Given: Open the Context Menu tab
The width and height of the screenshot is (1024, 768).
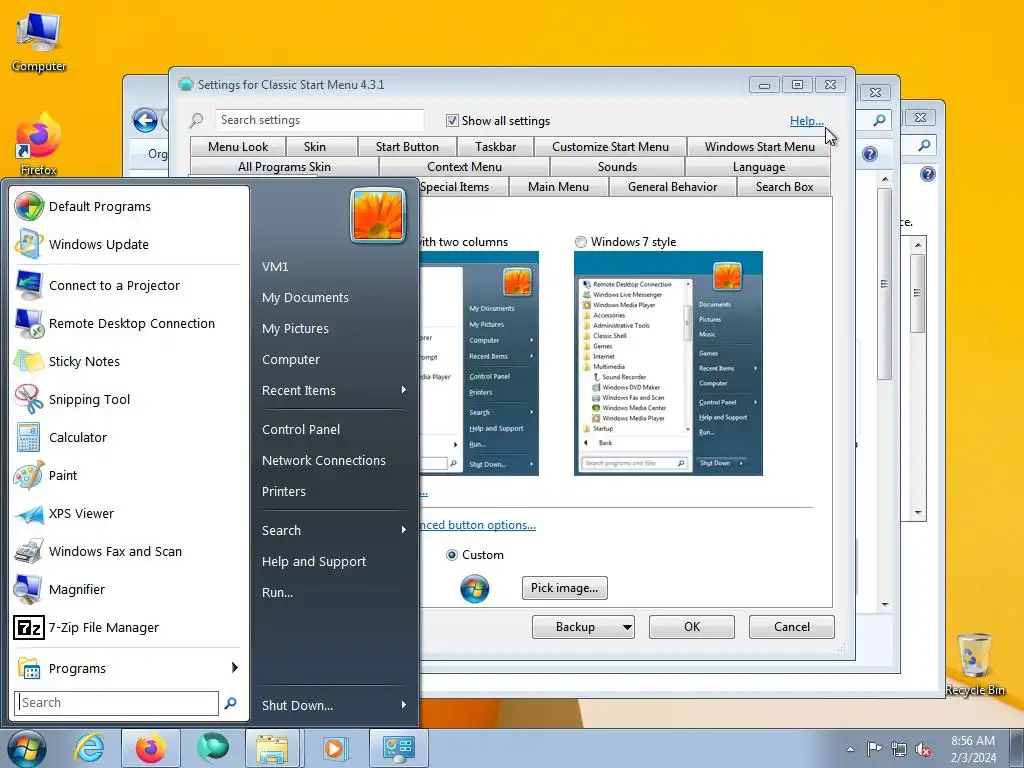Looking at the screenshot, I should (x=464, y=167).
